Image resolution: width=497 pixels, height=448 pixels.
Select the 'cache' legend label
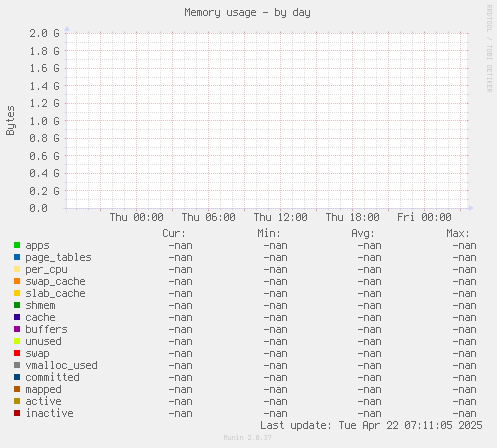[40, 318]
